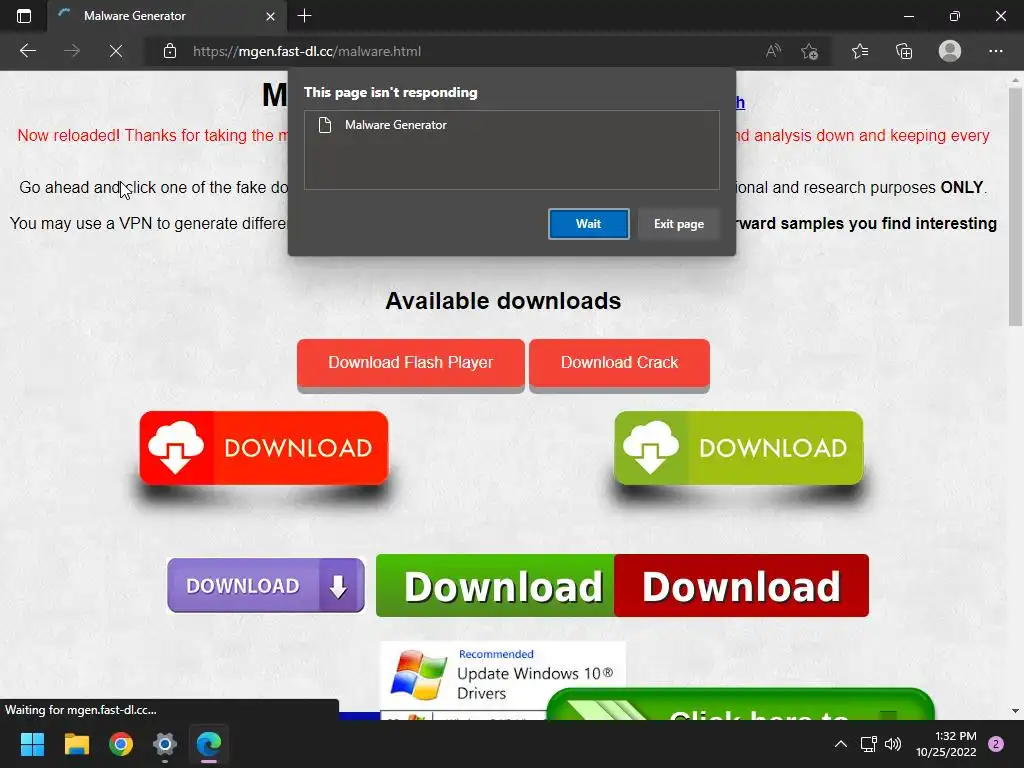Click the Wait button in the dialog

click(588, 224)
